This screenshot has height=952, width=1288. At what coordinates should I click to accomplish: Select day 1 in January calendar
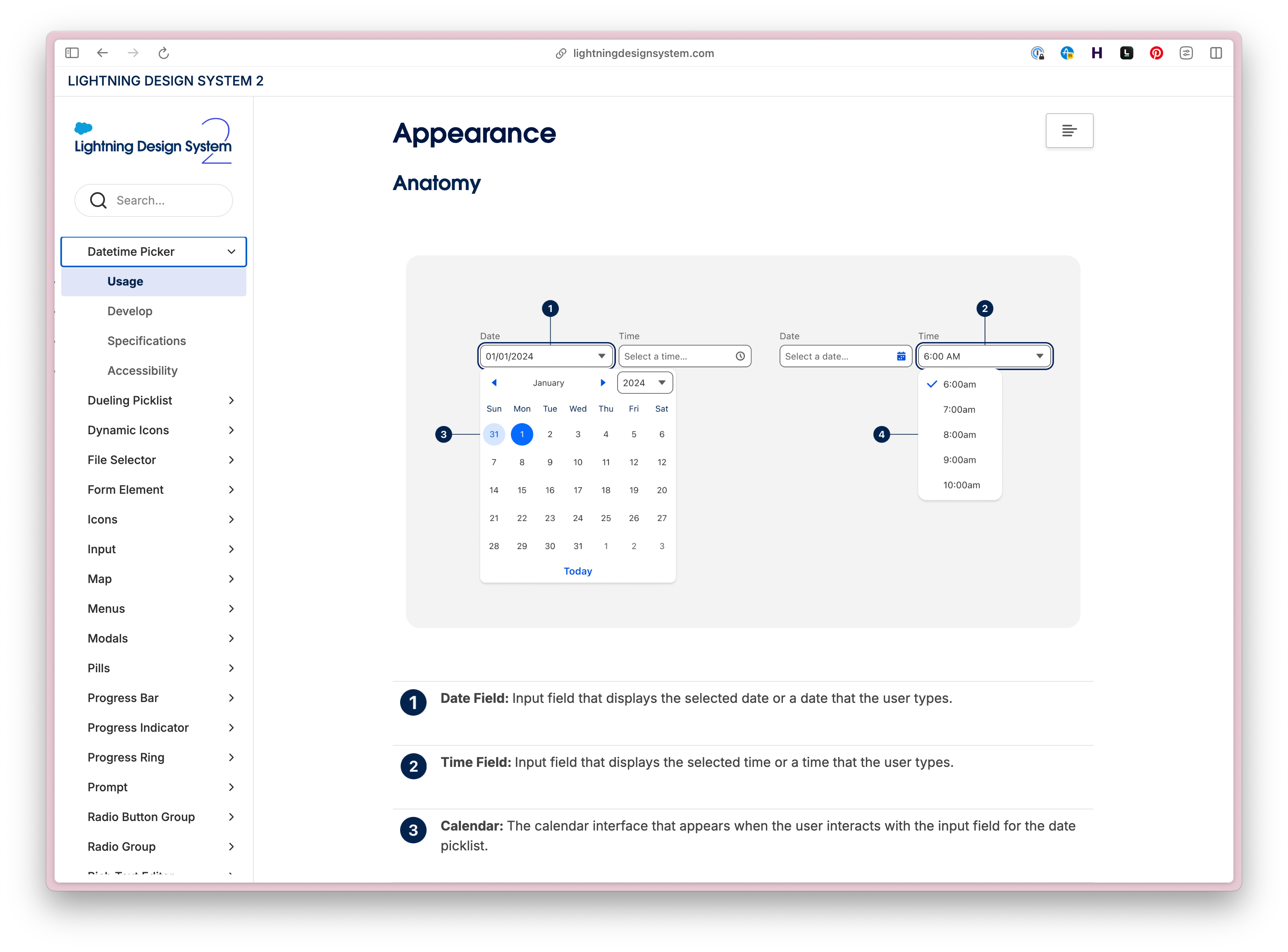point(522,435)
